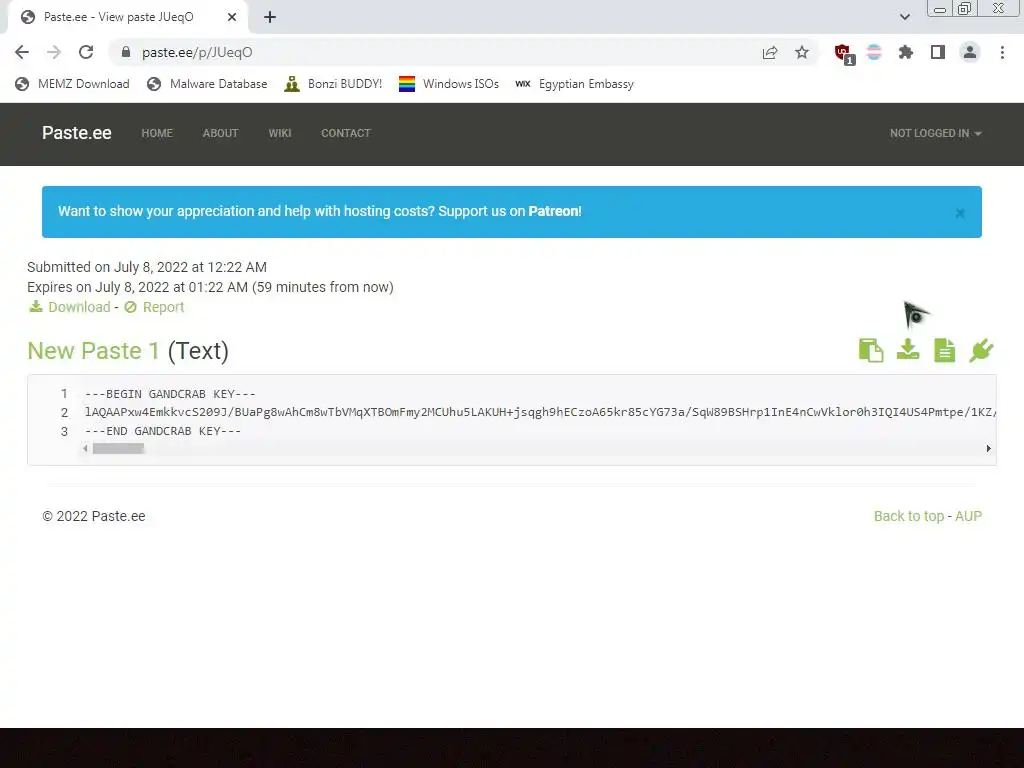Expand the NOT LOGGED IN dropdown
Image resolution: width=1024 pixels, height=768 pixels.
tap(935, 133)
